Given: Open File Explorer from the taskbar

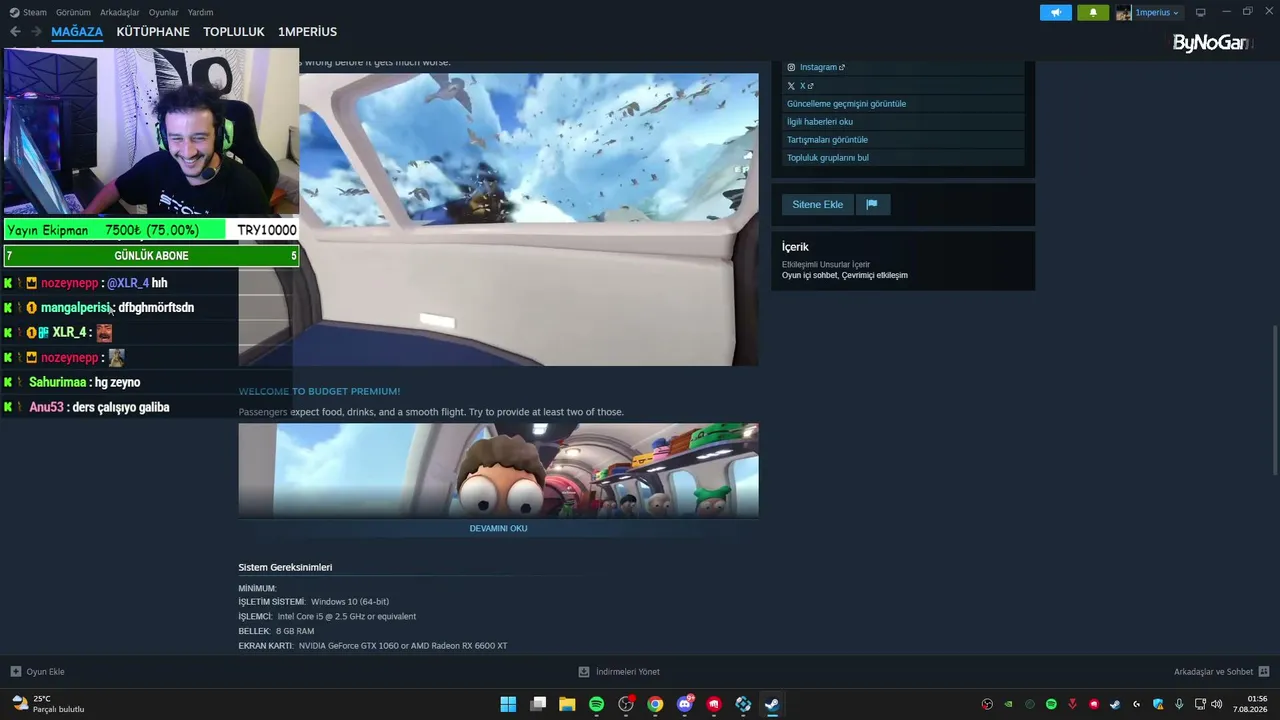Looking at the screenshot, I should click(x=567, y=704).
